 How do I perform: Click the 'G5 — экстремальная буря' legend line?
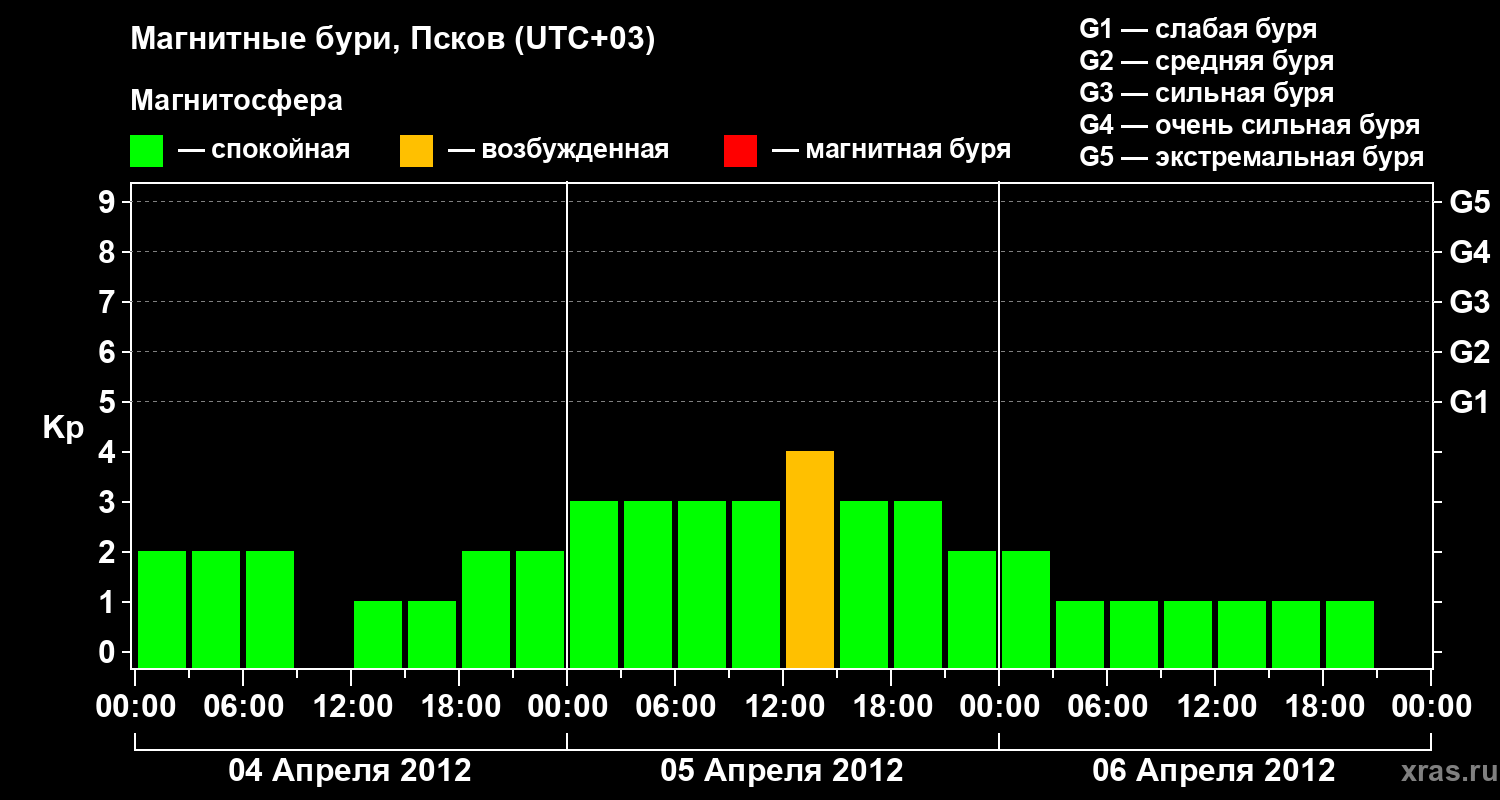tap(1252, 157)
